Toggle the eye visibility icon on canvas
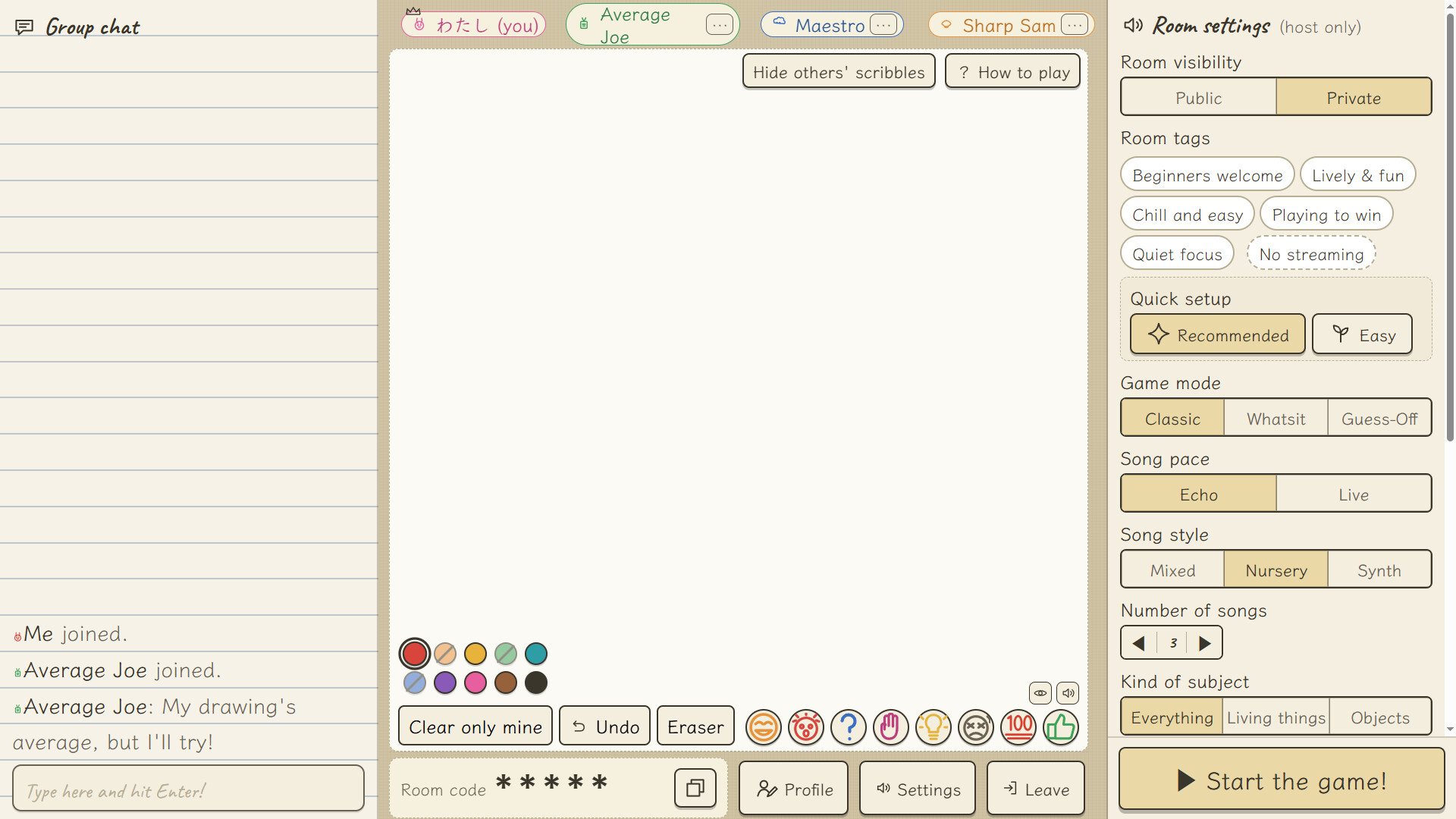The width and height of the screenshot is (1456, 819). [x=1040, y=692]
